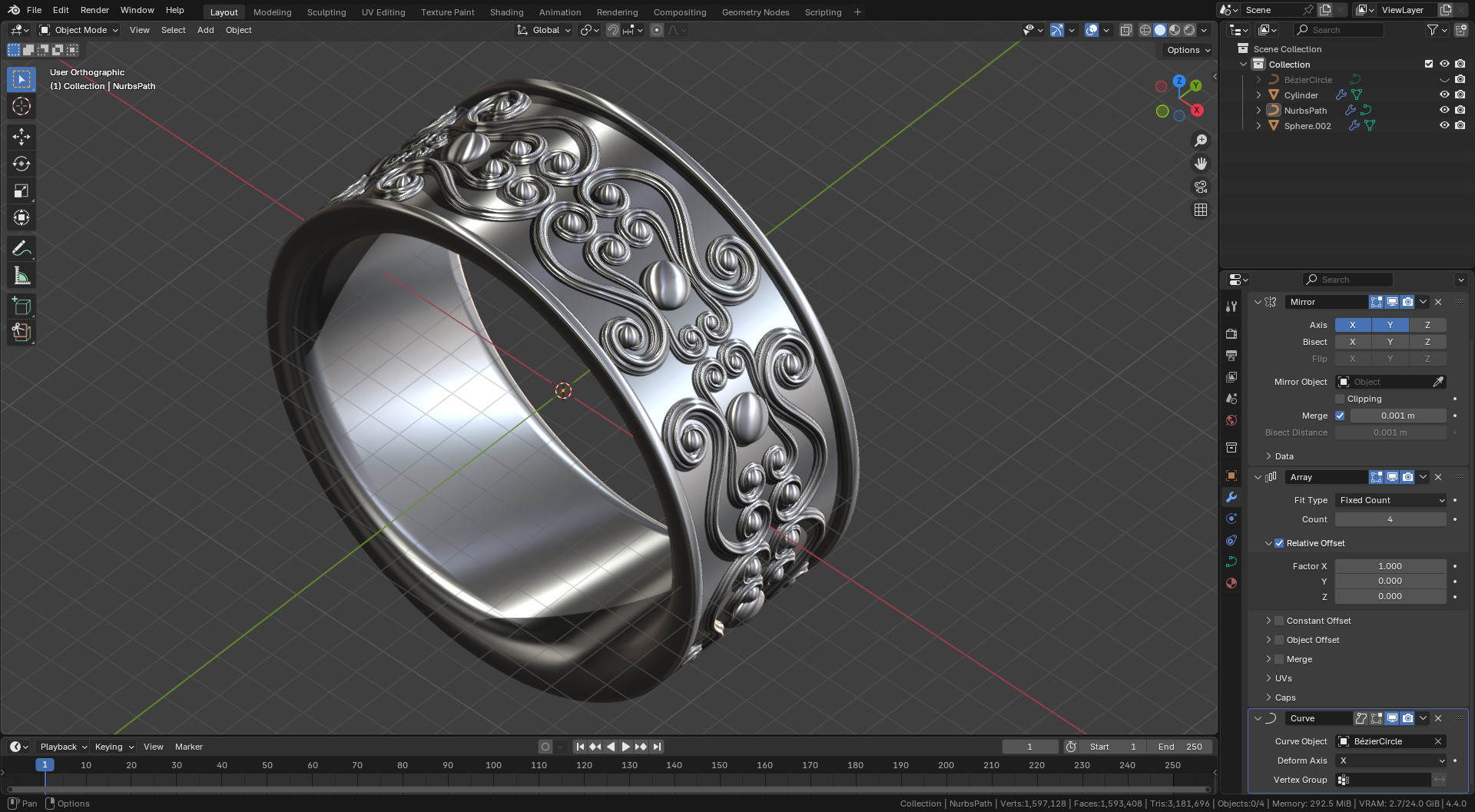The width and height of the screenshot is (1475, 812).
Task: Select the Measure tool
Action: [22, 275]
